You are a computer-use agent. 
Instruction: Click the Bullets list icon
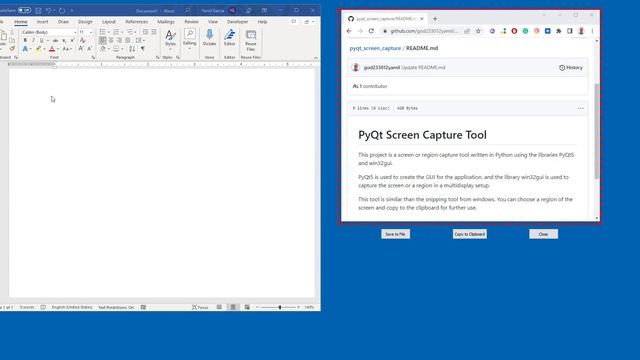pos(102,32)
